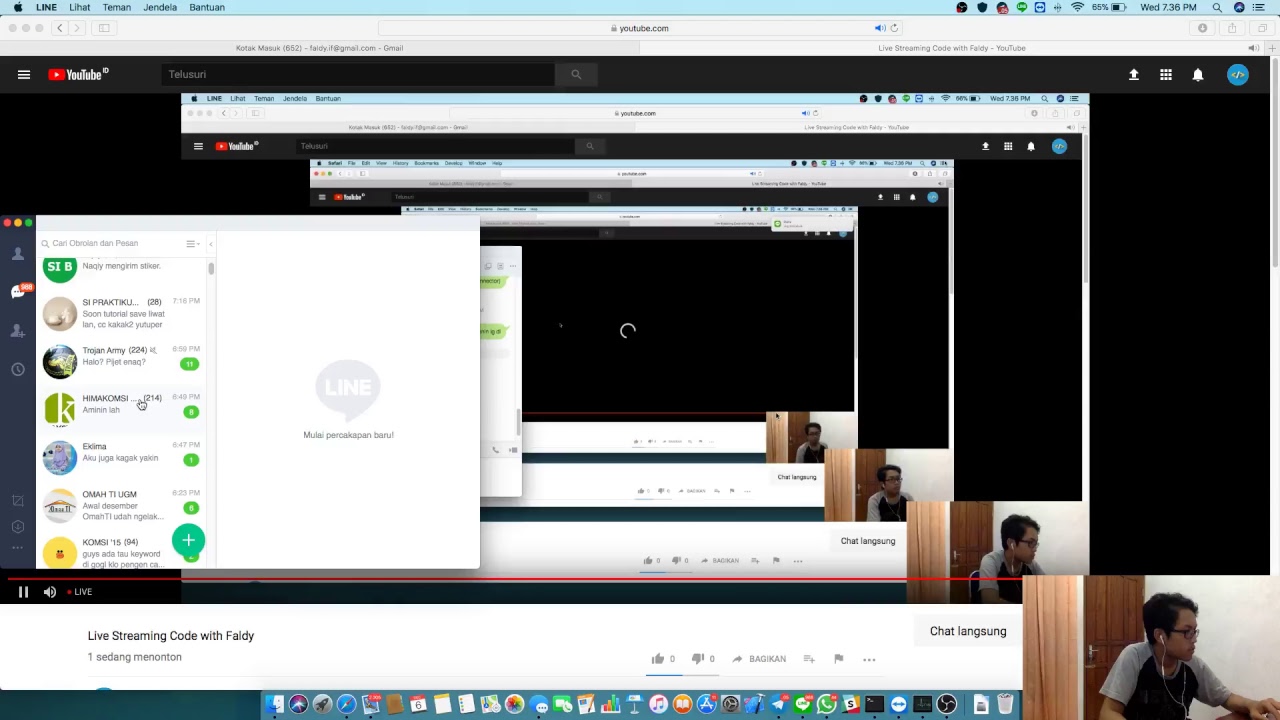Open LINE friends list tab
Screen dimensions: 1280x720
[x=18, y=254]
